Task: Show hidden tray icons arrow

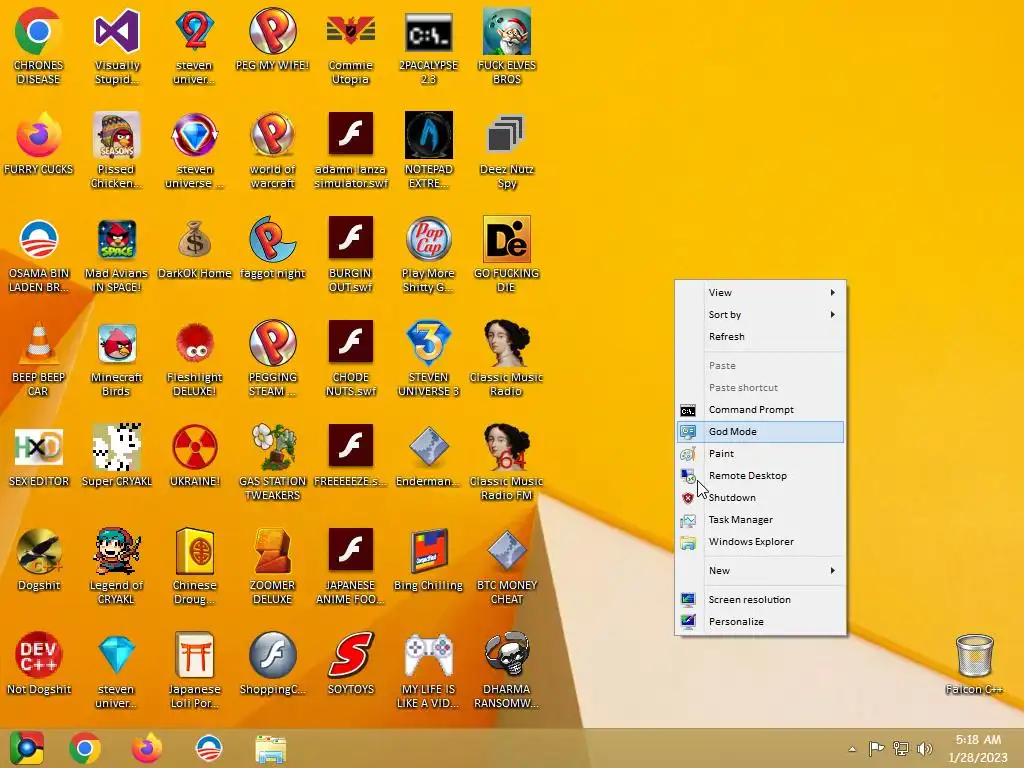Action: pyautogui.click(x=852, y=748)
